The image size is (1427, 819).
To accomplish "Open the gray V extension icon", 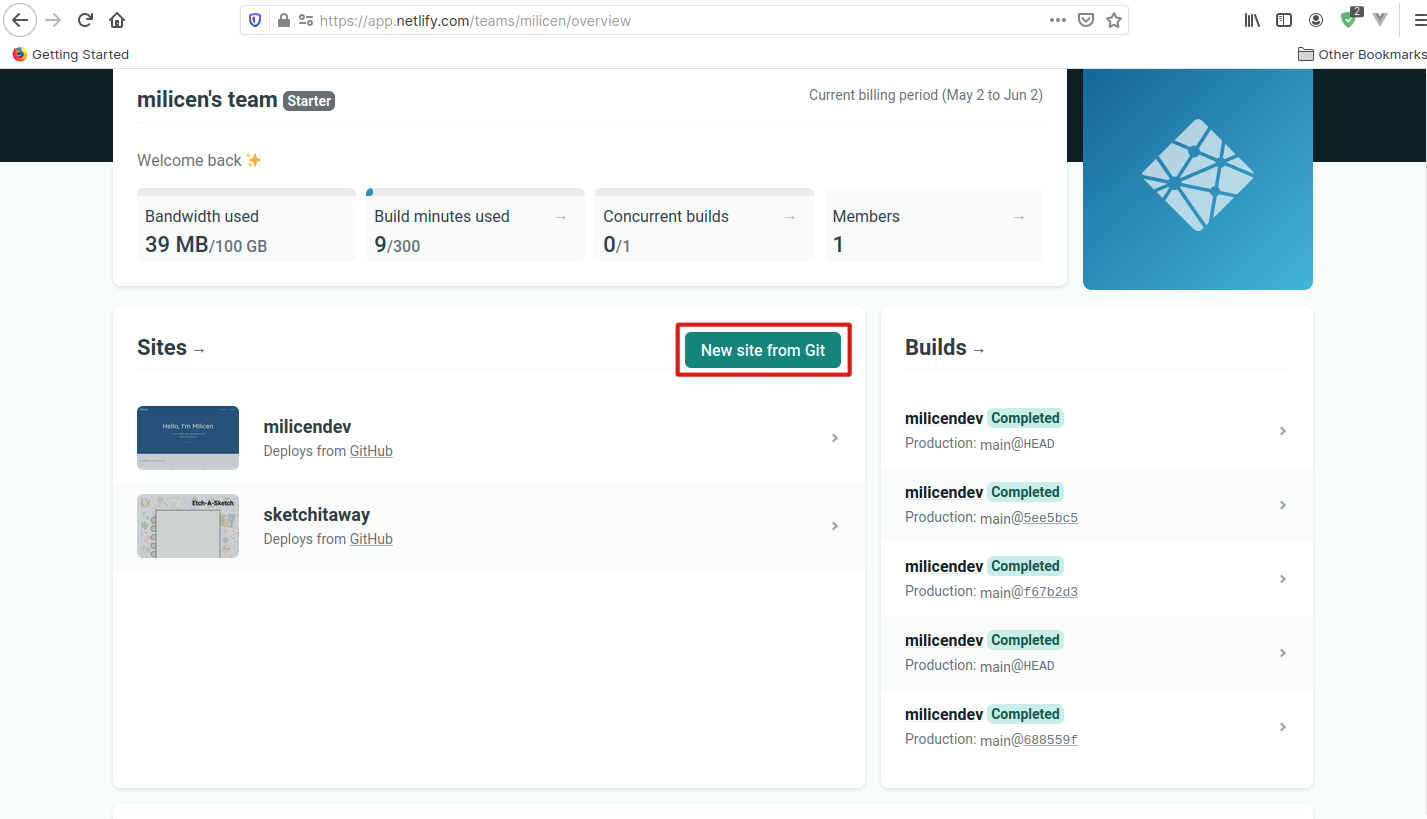I will coord(1380,20).
